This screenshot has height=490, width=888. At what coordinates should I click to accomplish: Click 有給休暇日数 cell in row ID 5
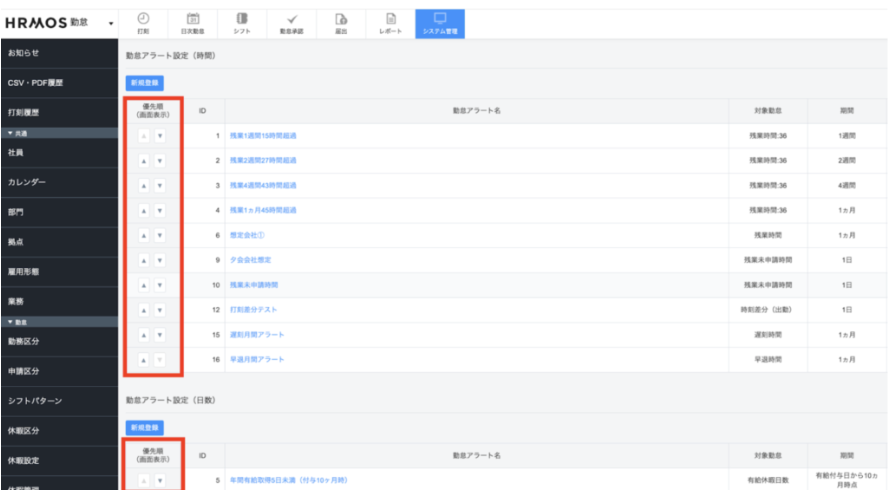(x=767, y=480)
